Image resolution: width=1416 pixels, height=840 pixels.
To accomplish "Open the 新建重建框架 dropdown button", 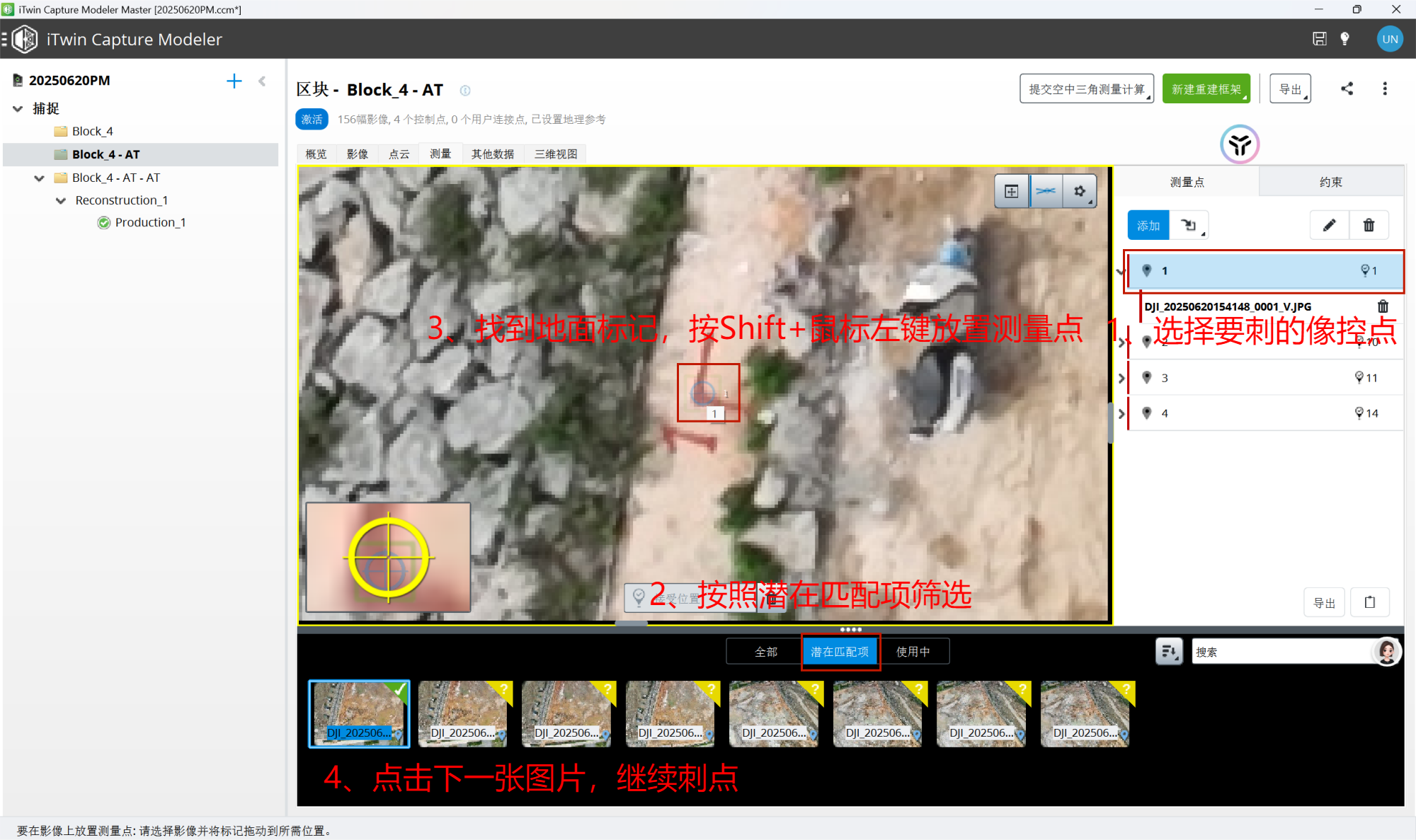I will (1206, 89).
